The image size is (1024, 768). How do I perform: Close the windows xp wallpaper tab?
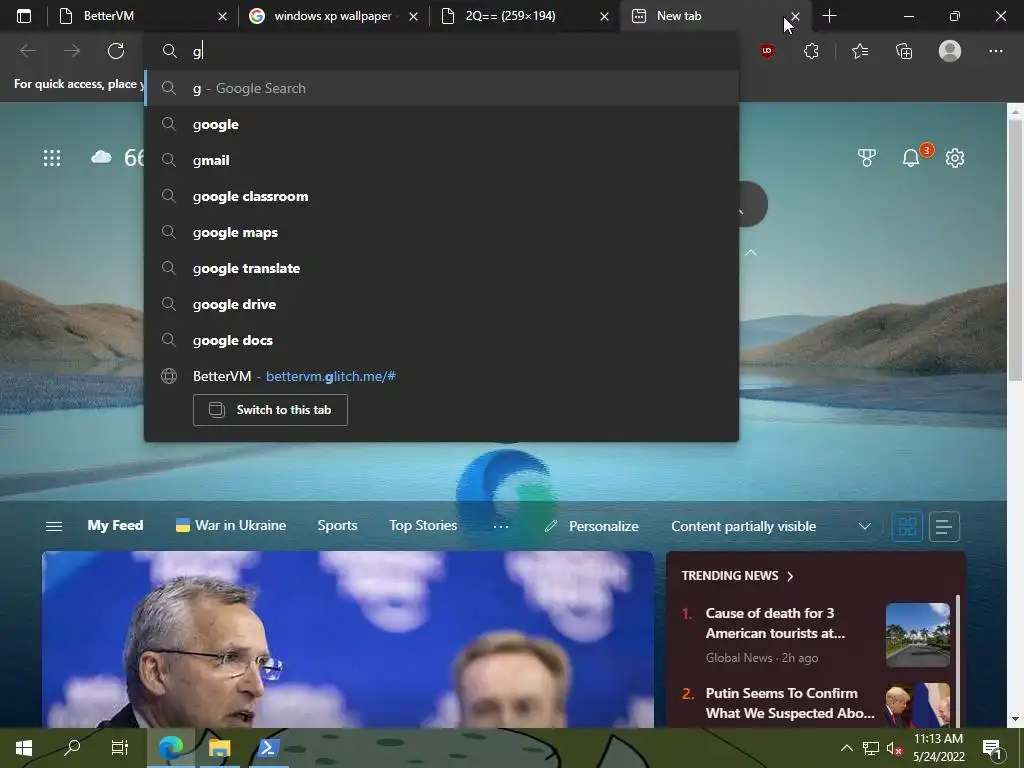pos(413,16)
